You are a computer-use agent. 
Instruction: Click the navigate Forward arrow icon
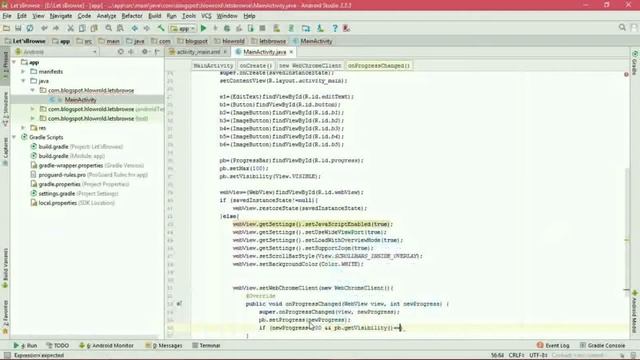point(146,28)
